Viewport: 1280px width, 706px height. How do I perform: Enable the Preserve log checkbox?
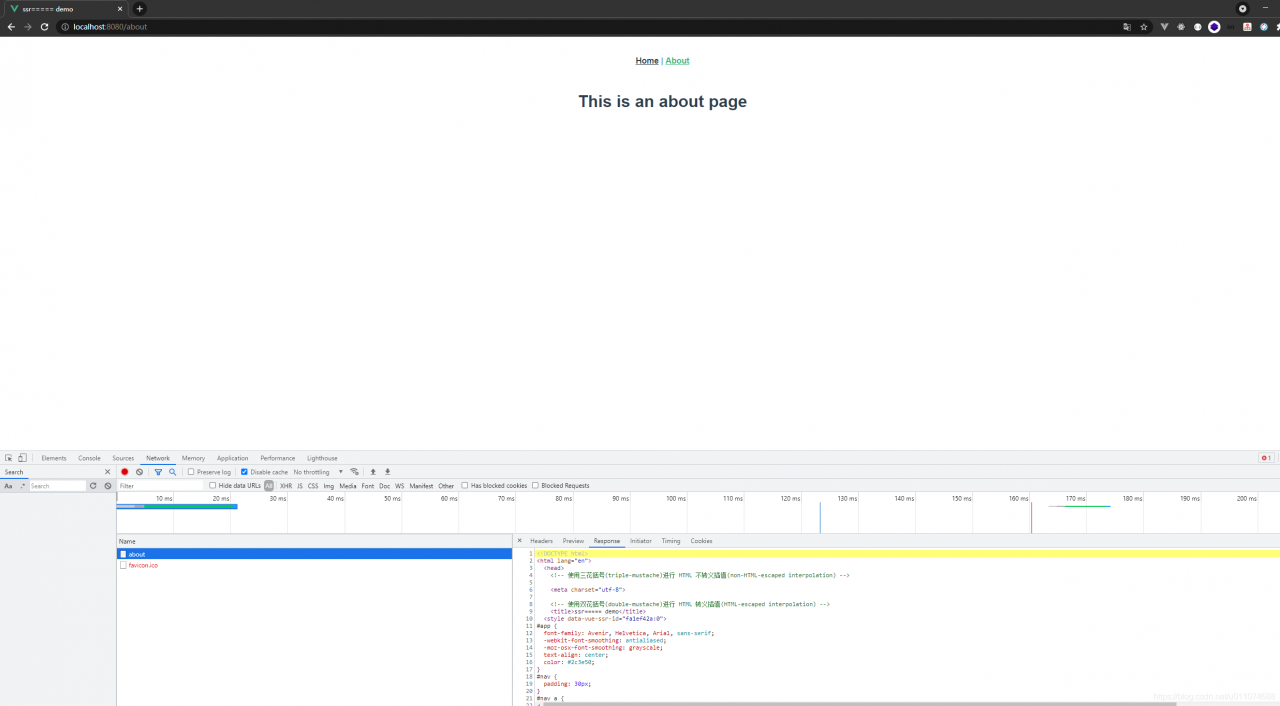click(x=191, y=472)
